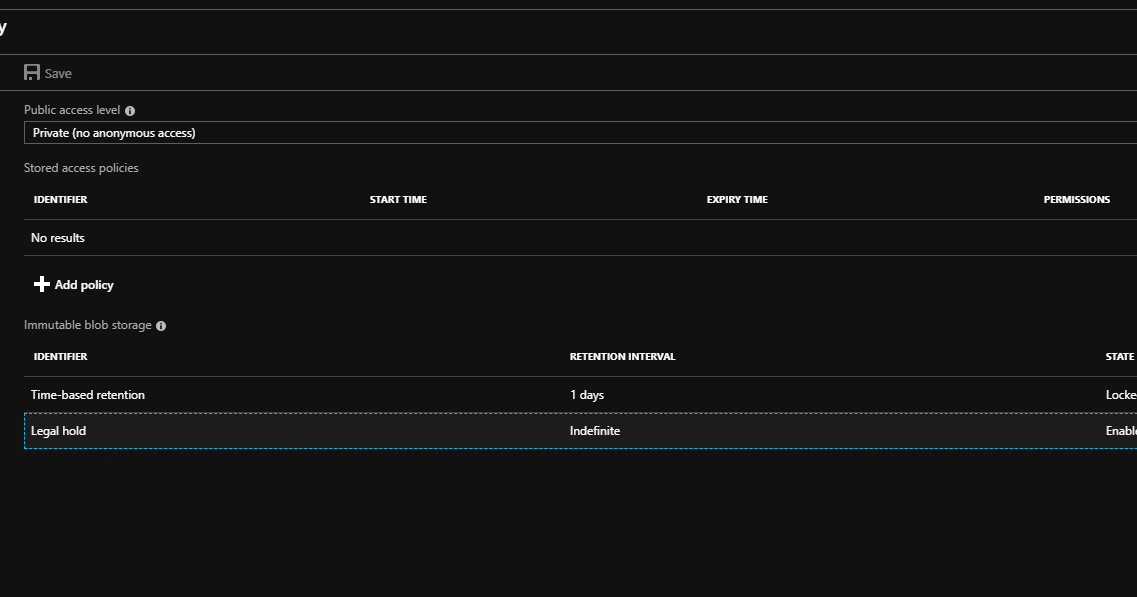
Task: Click the Identifier column header under Stored access policies
Action: tap(60, 199)
